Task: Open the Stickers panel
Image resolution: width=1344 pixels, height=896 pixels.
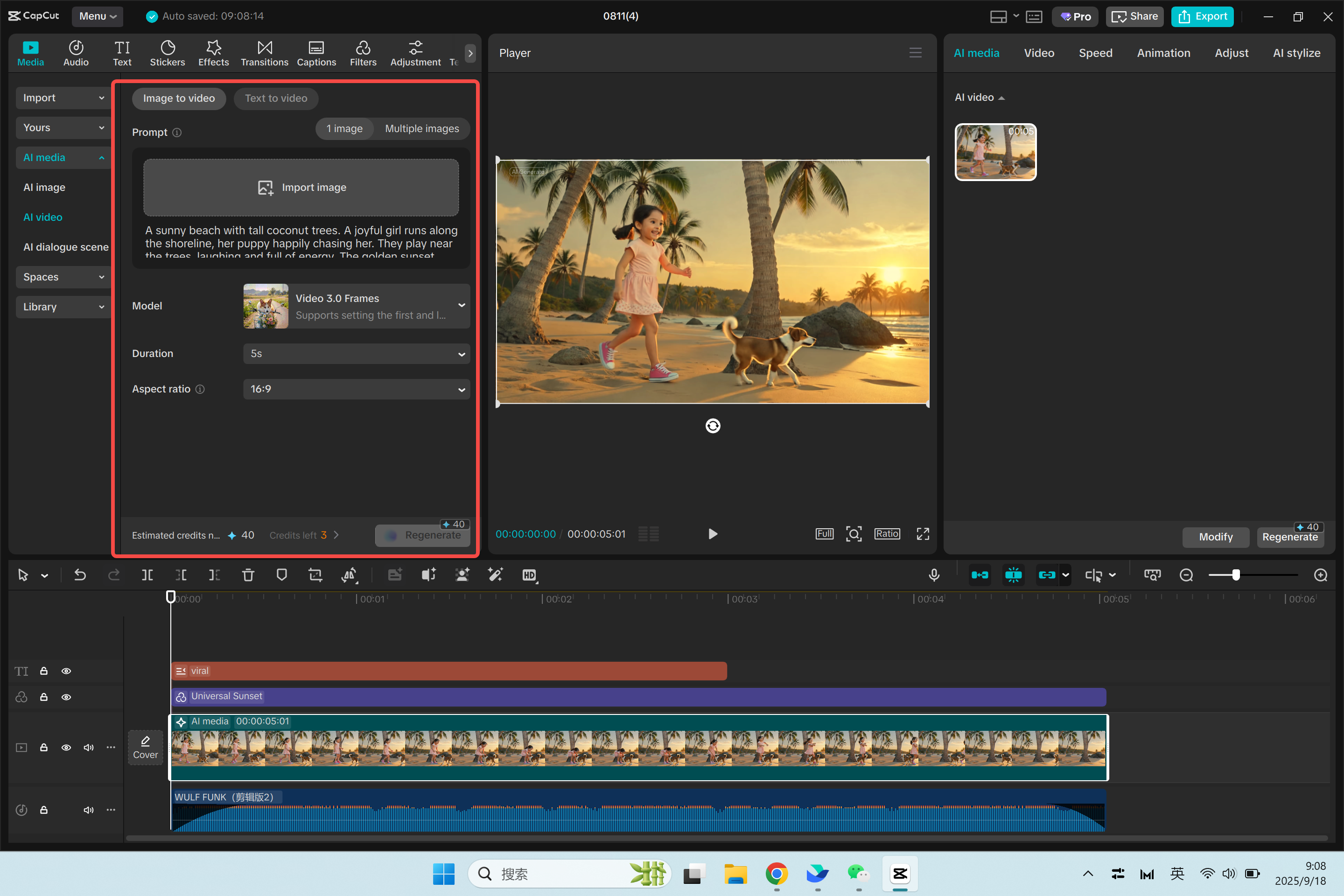Action: 168,53
